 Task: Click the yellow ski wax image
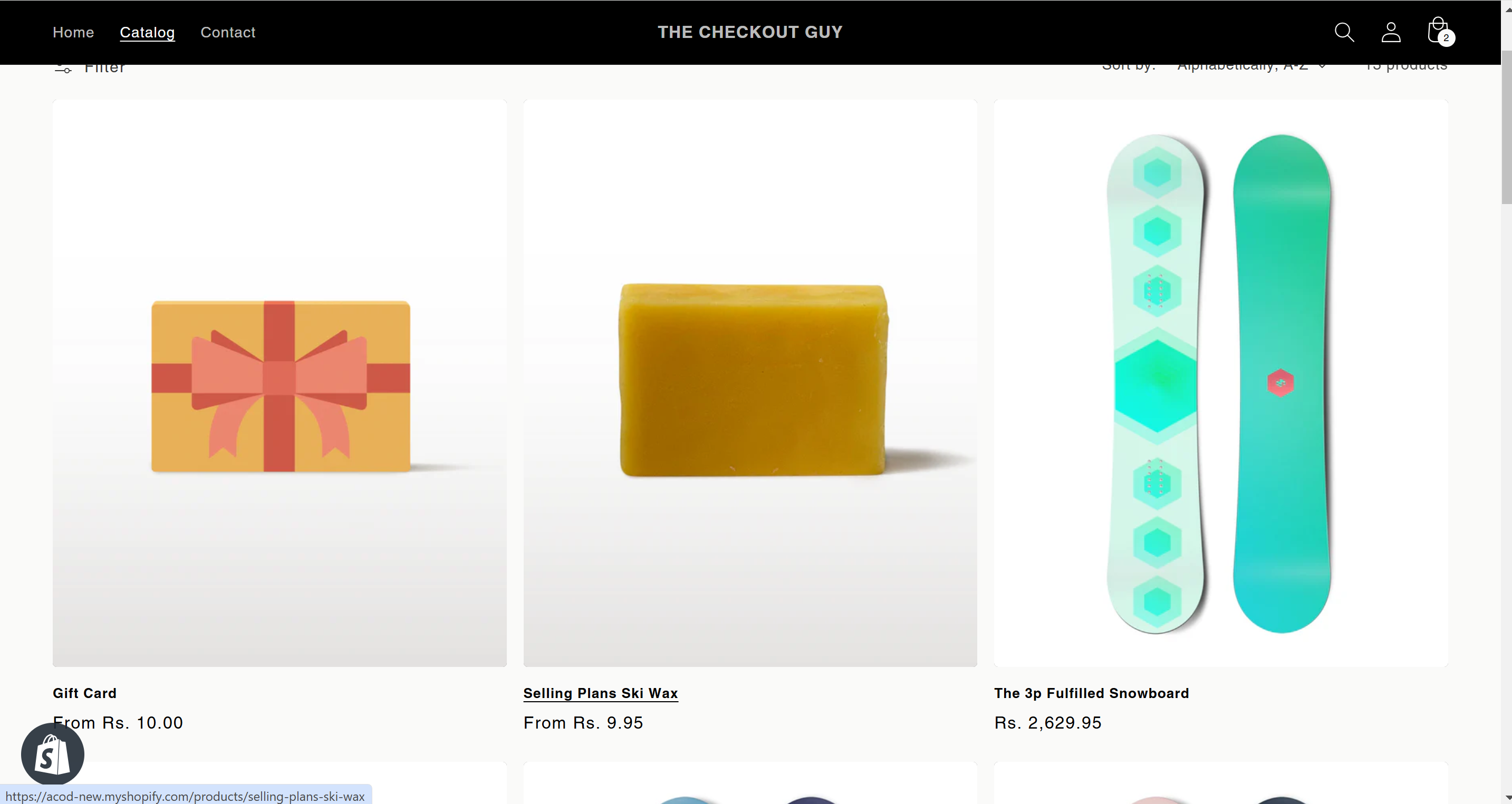[750, 383]
